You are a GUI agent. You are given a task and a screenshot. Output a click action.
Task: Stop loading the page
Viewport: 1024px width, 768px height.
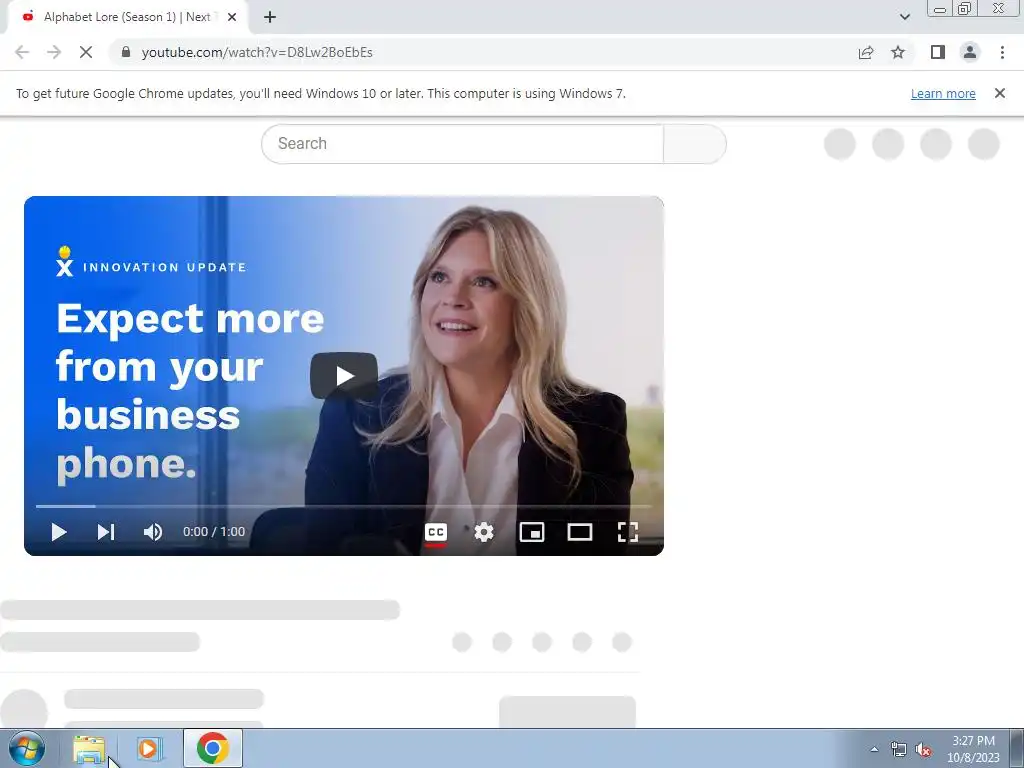[x=86, y=52]
